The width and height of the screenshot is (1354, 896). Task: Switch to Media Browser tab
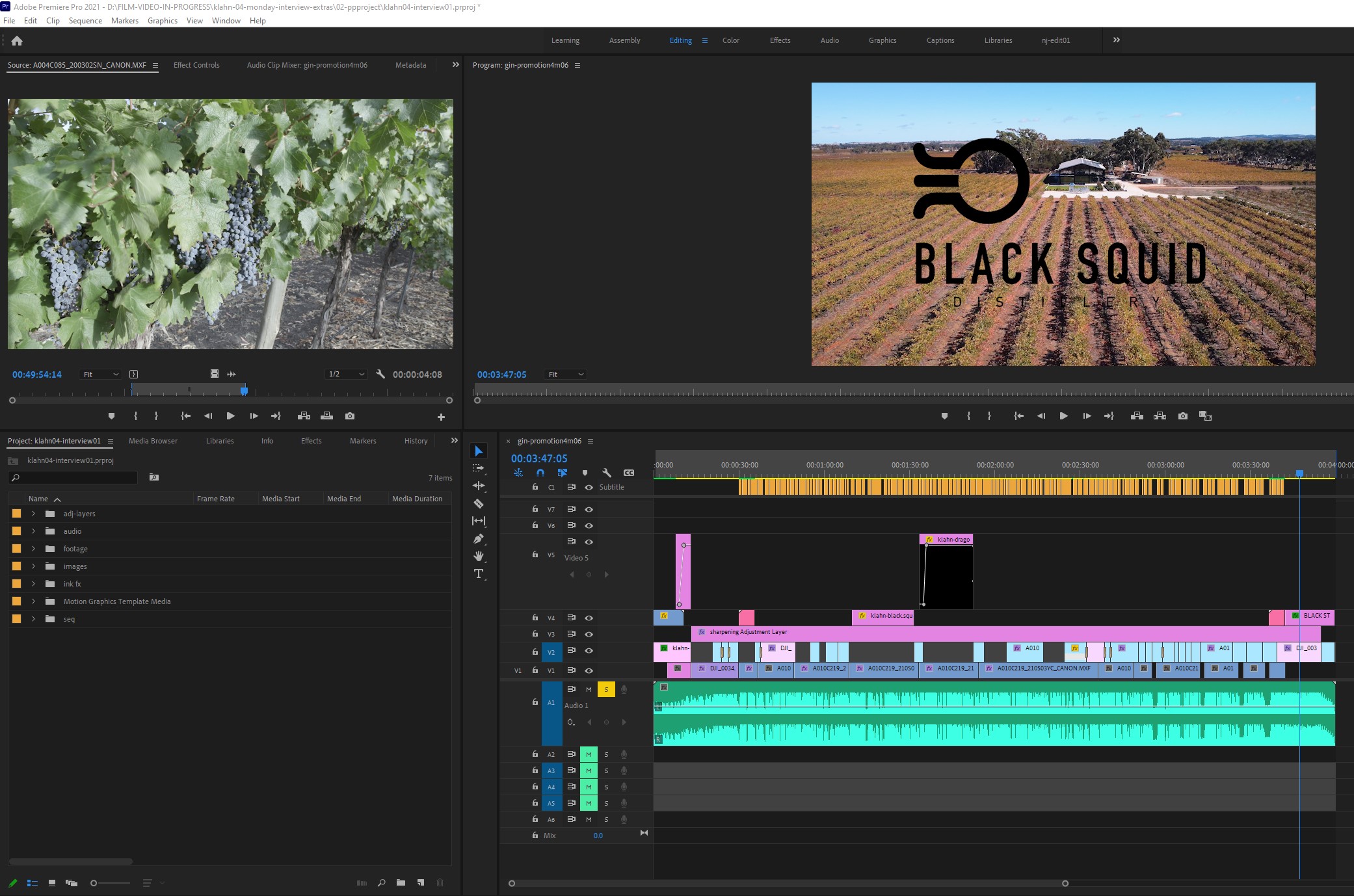pyautogui.click(x=153, y=441)
